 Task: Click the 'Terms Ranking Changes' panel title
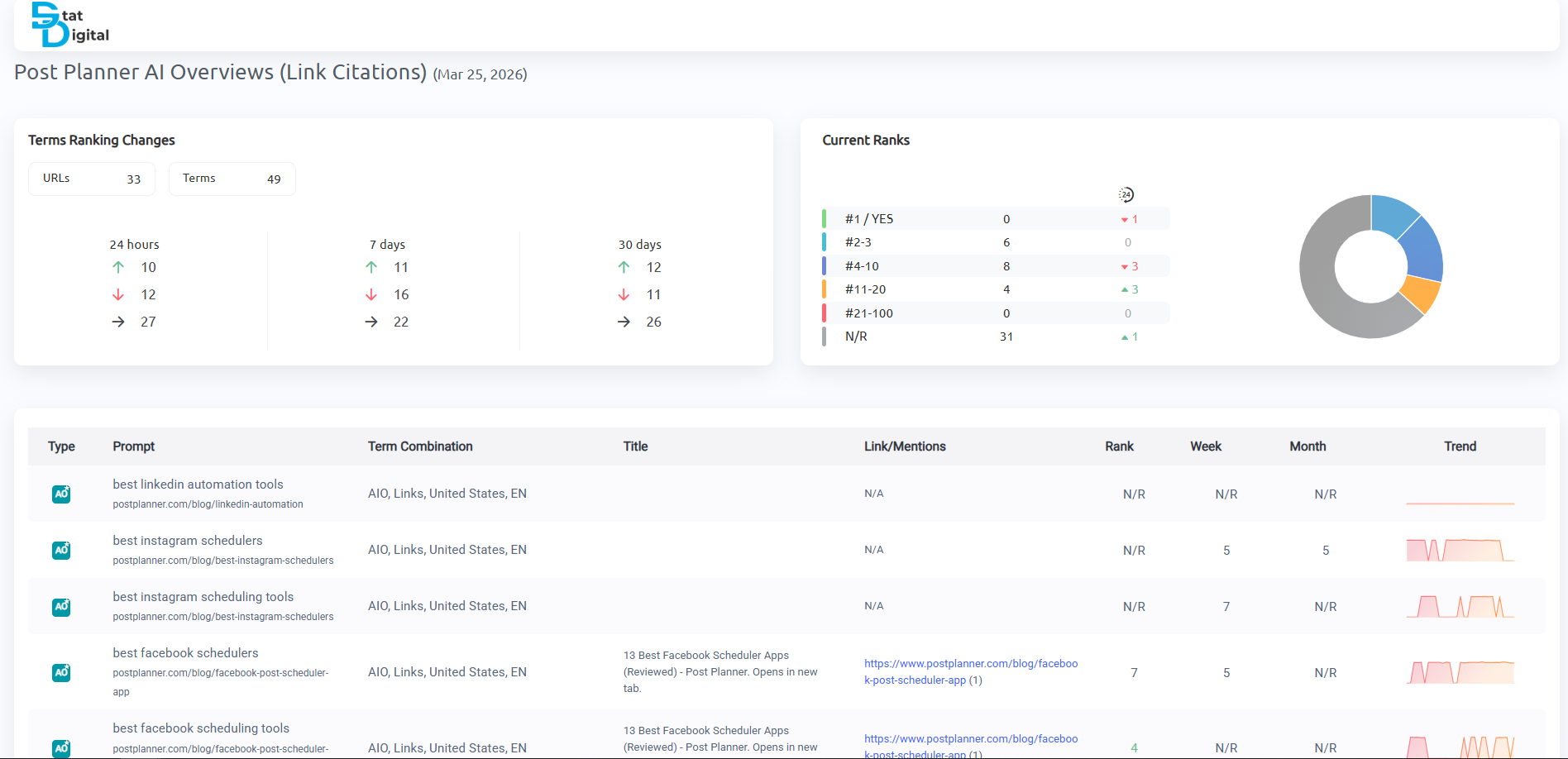pos(102,141)
